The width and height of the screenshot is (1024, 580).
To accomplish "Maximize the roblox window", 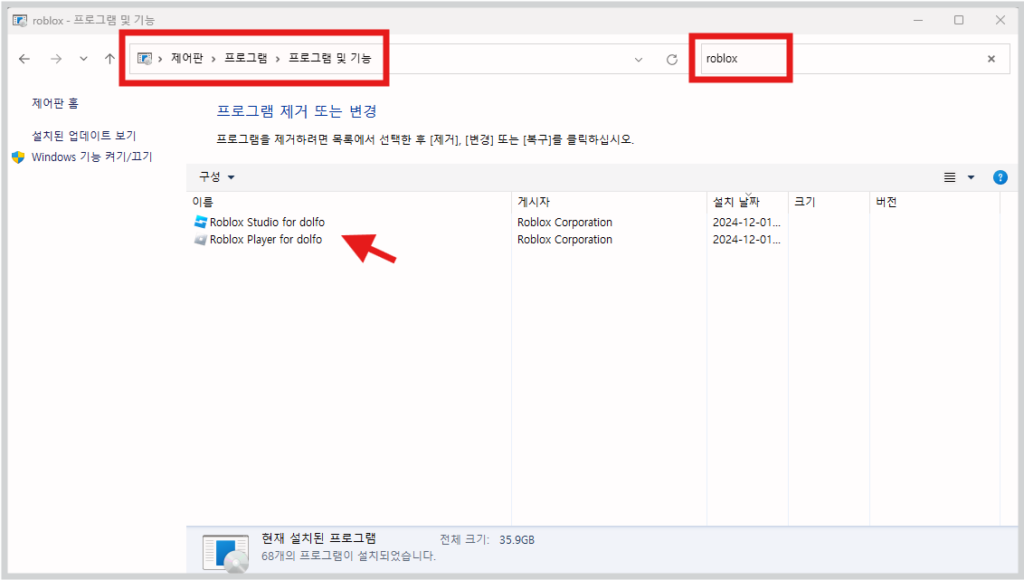I will pyautogui.click(x=959, y=20).
